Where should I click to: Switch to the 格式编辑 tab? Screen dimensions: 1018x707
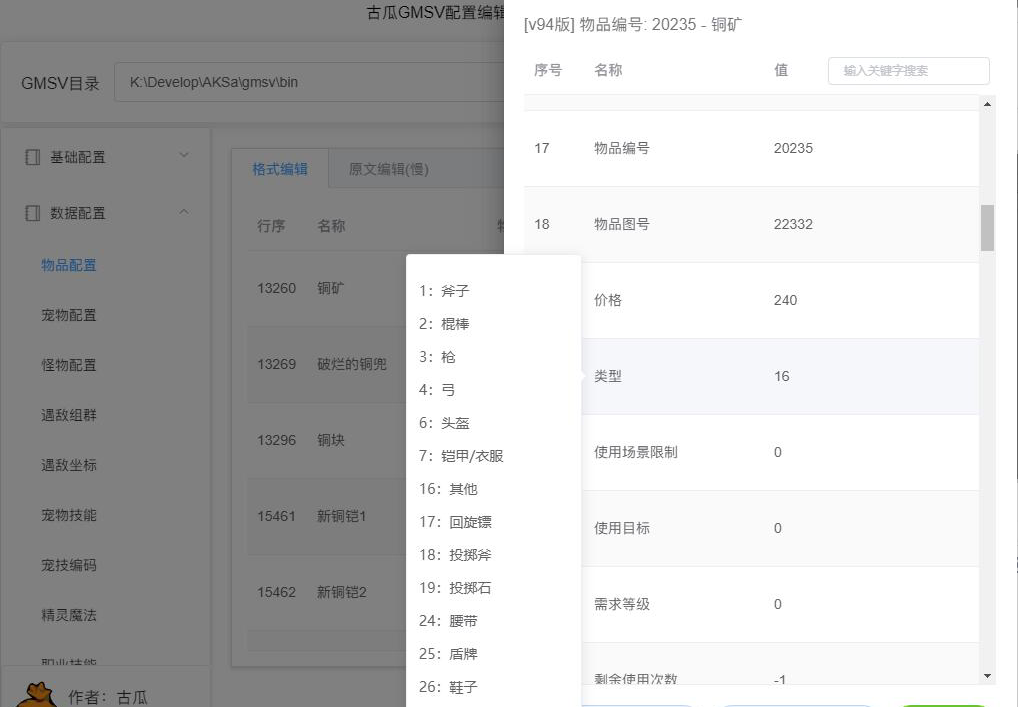click(x=280, y=169)
